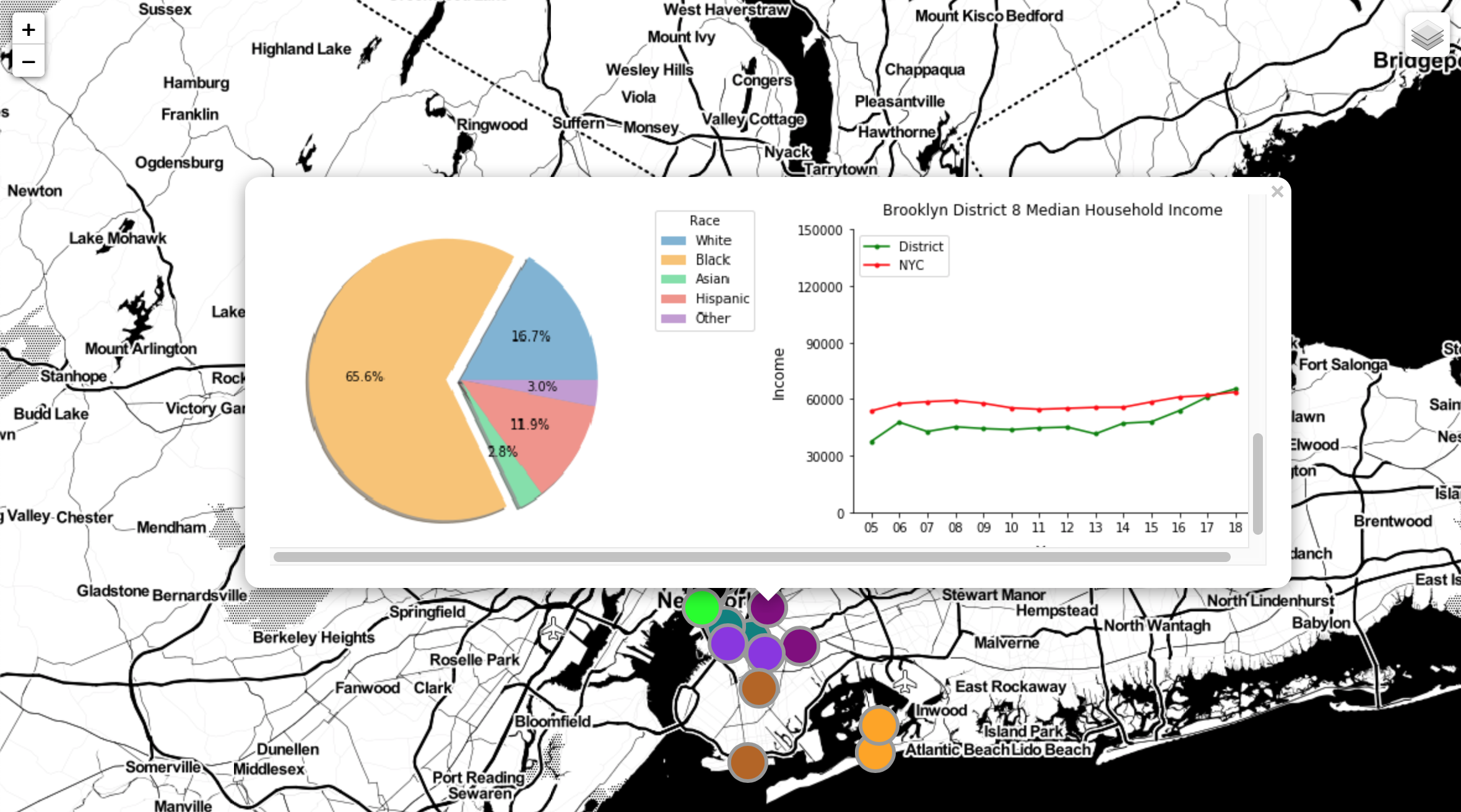This screenshot has height=812, width=1461.
Task: Click the 30000 y-axis tick label
Action: point(824,457)
